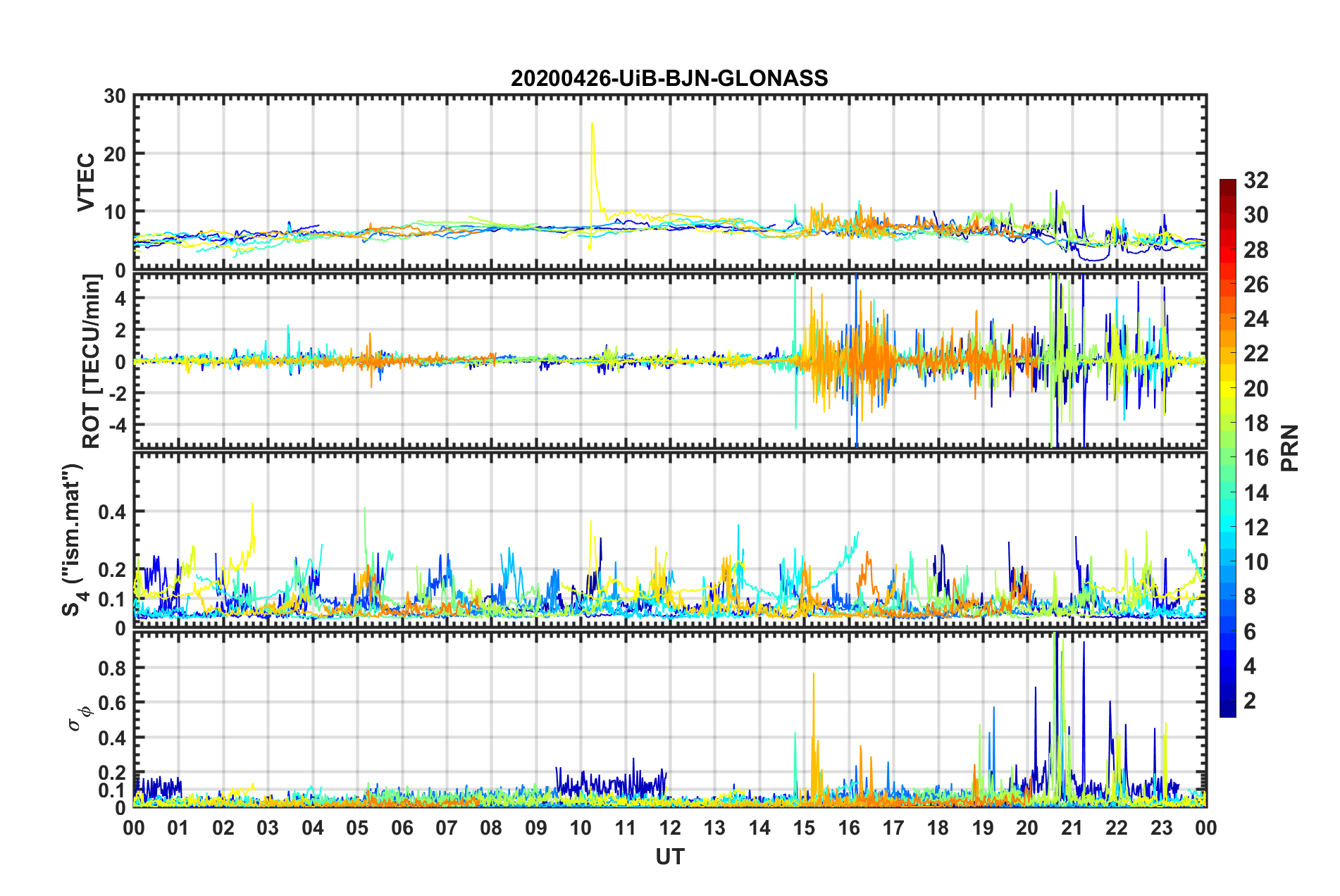Click the ROT tick label 4
1340x896 pixels.
coord(121,298)
